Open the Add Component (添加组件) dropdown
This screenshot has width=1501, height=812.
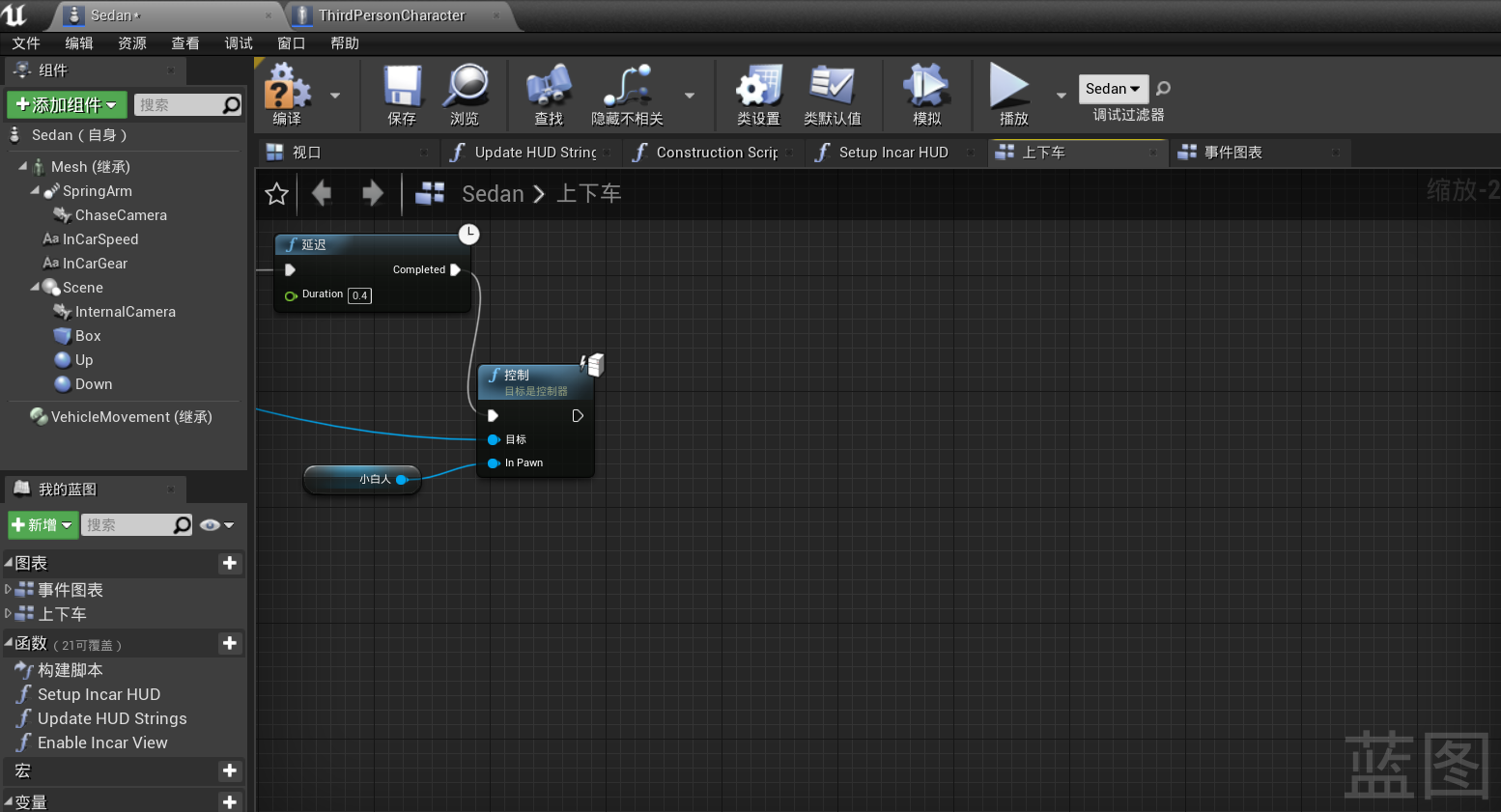(x=66, y=104)
